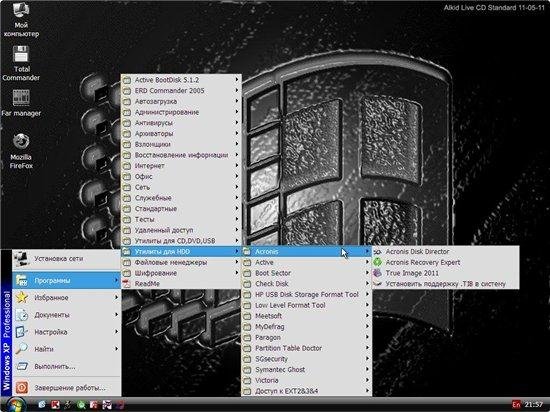Select the MyDefrag menu entry

tap(306, 327)
